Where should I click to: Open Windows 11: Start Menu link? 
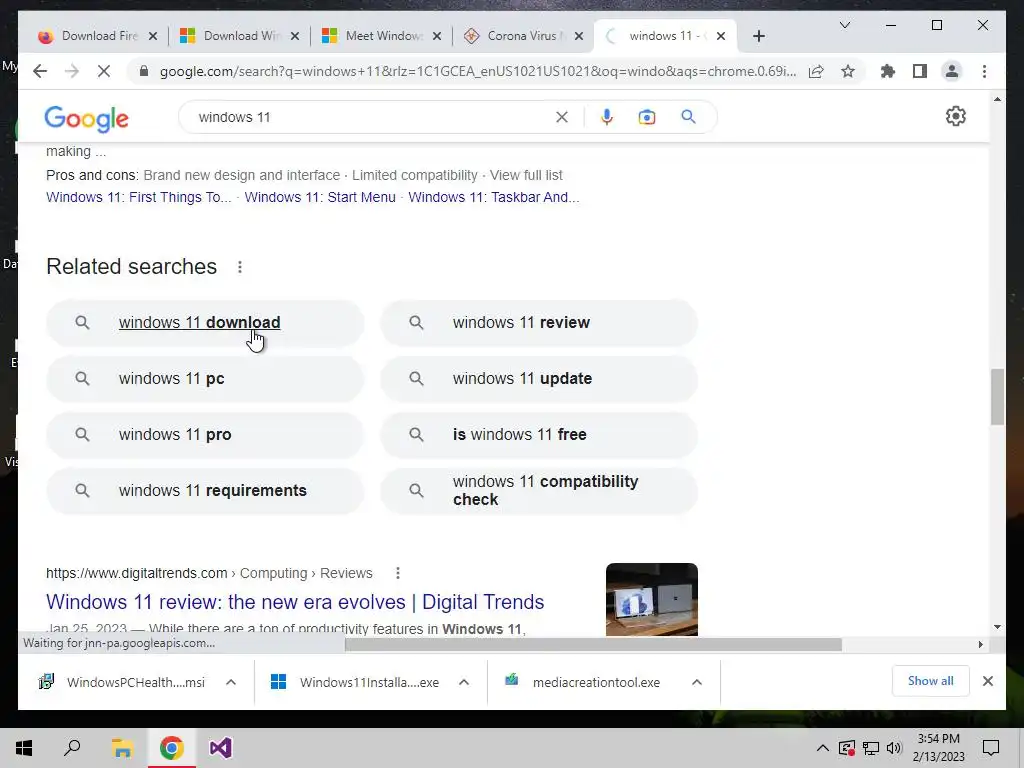(x=320, y=197)
